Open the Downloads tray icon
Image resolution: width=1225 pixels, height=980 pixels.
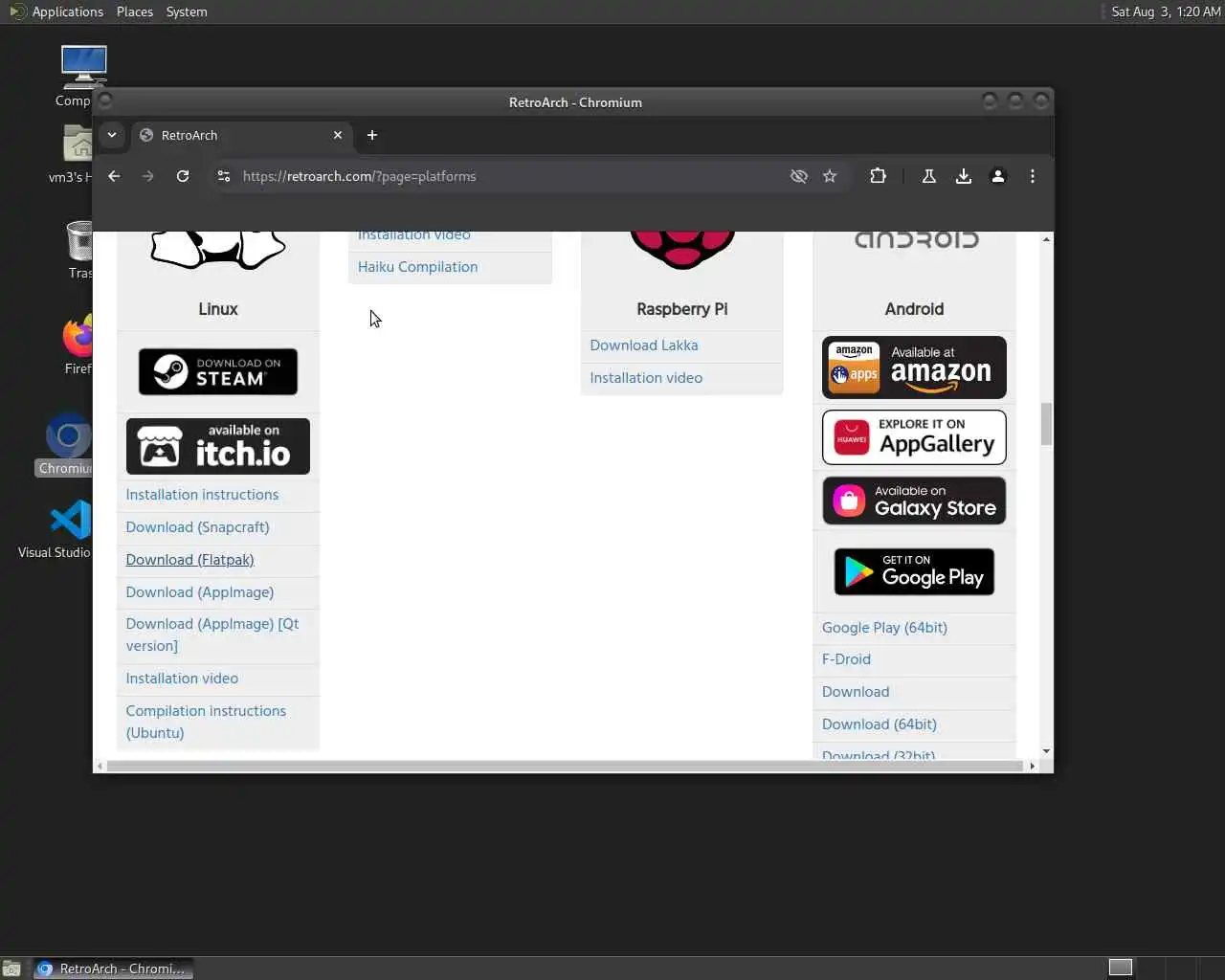(x=964, y=176)
